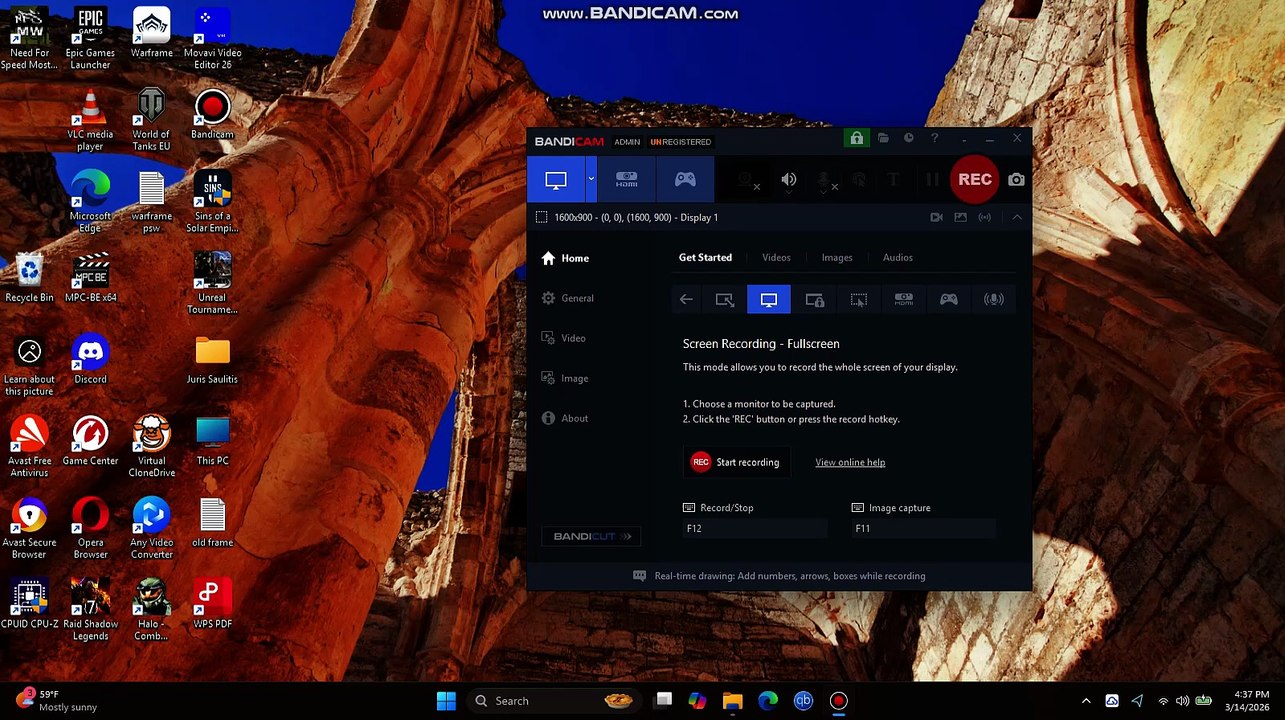
Task: Select Screen Recording mode in Bandicam top bar
Action: coord(556,180)
